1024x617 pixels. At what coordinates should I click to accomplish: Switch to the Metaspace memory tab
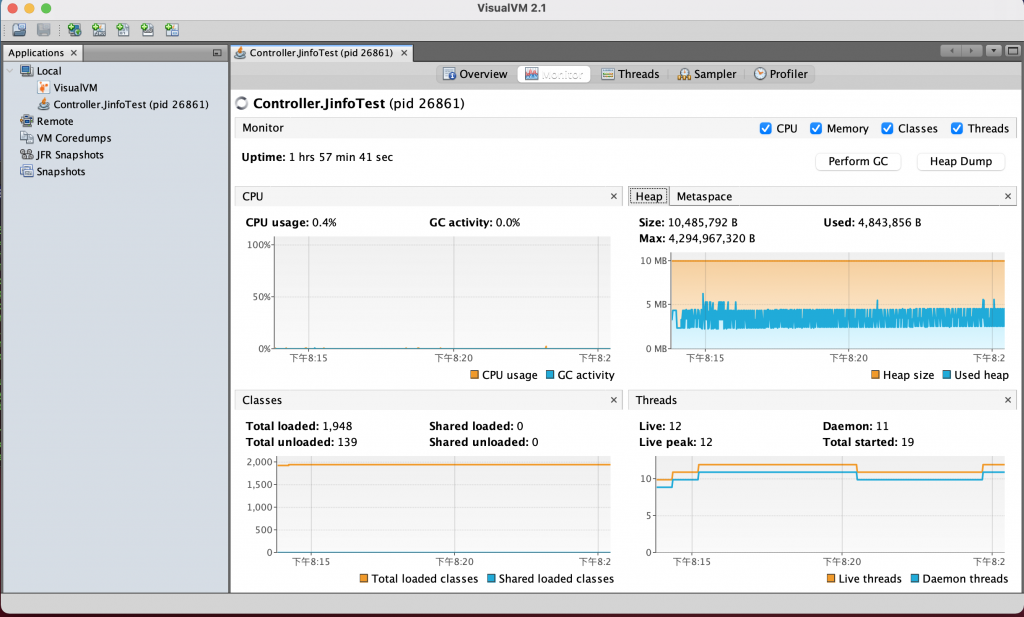tap(704, 197)
